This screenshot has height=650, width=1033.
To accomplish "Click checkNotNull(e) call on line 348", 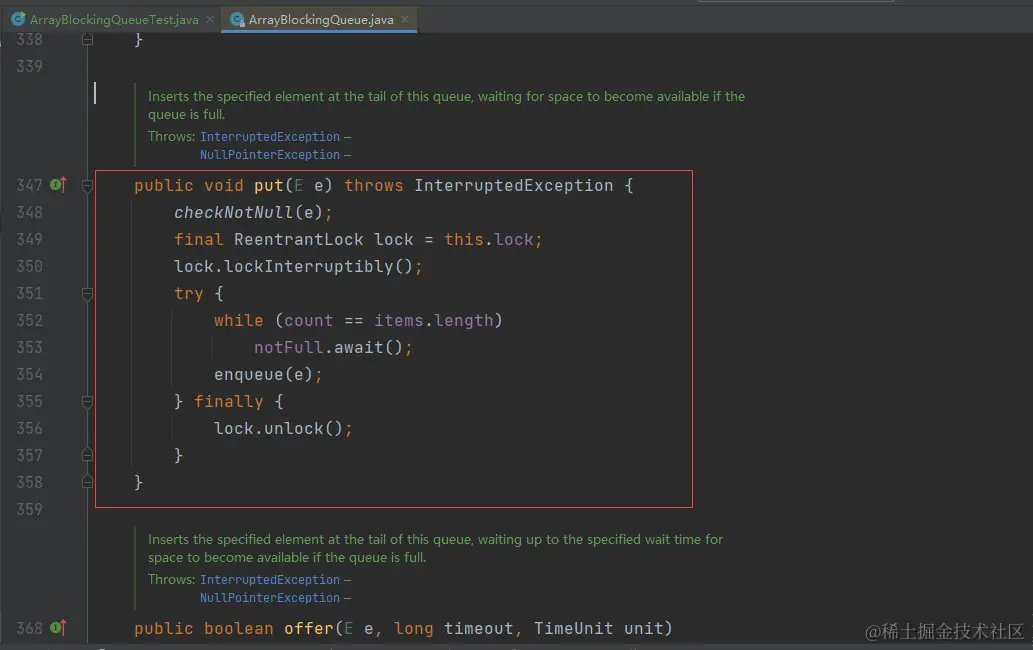I will [248, 213].
